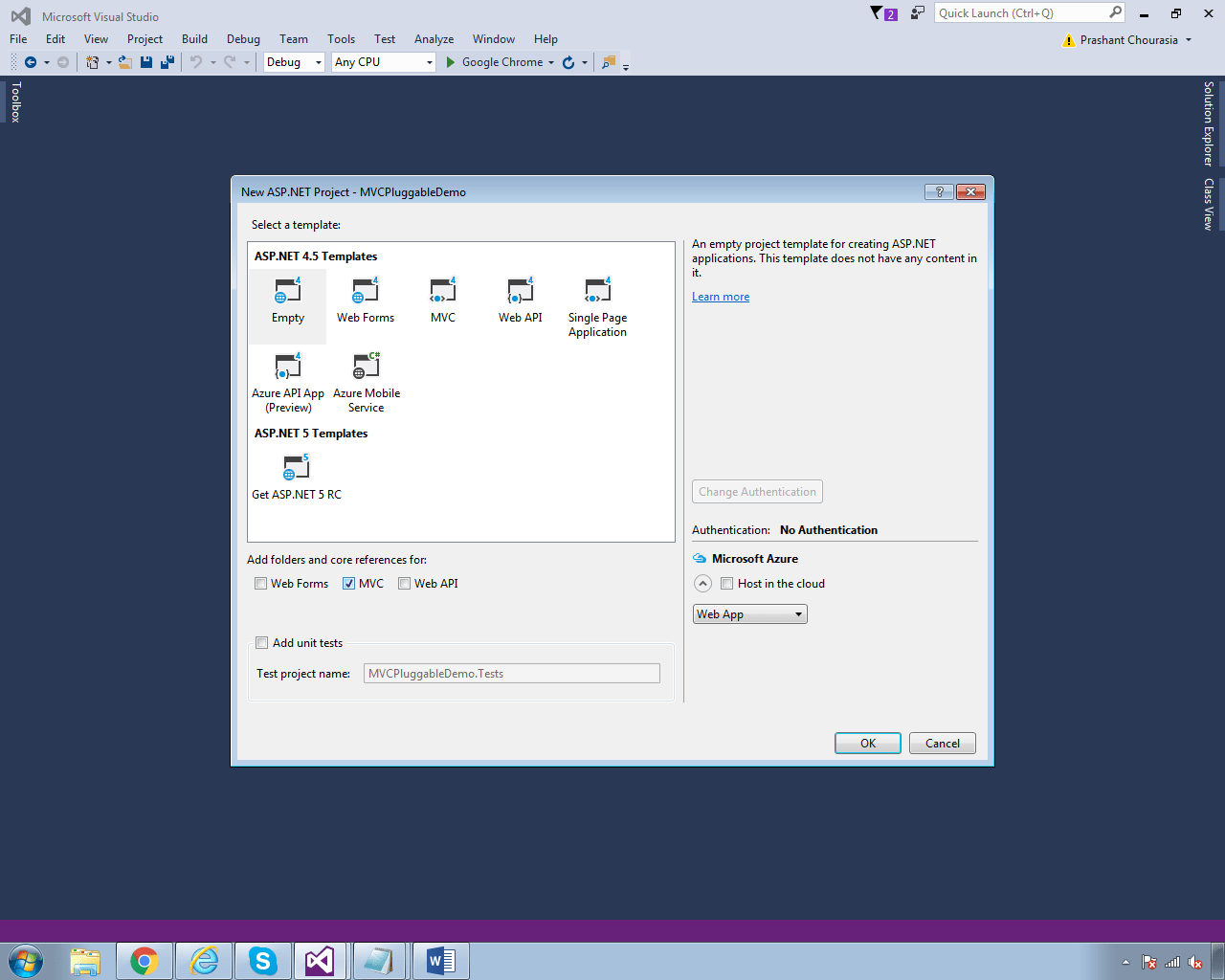The height and width of the screenshot is (980, 1225).
Task: Close the New ASP.NET Project dialog
Action: click(970, 191)
